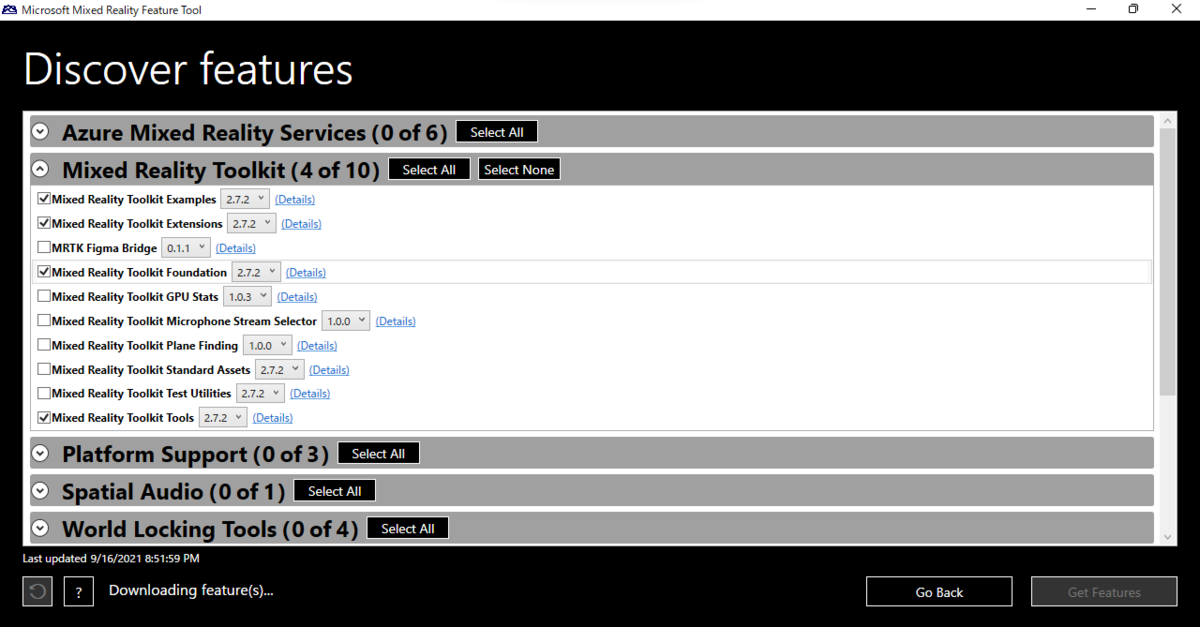The width and height of the screenshot is (1200, 627).
Task: Select All Azure Mixed Reality Services
Action: pos(497,132)
